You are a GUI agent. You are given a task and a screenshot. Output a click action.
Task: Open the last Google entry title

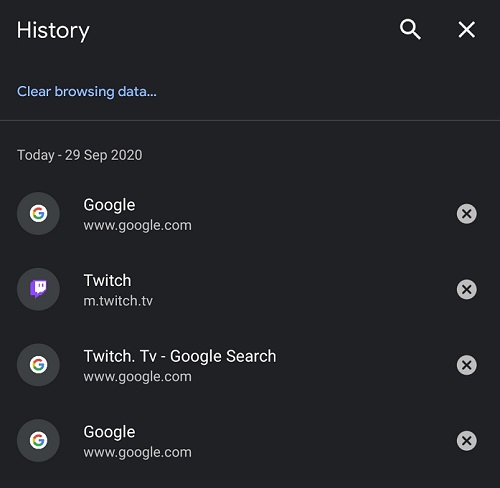tap(109, 432)
